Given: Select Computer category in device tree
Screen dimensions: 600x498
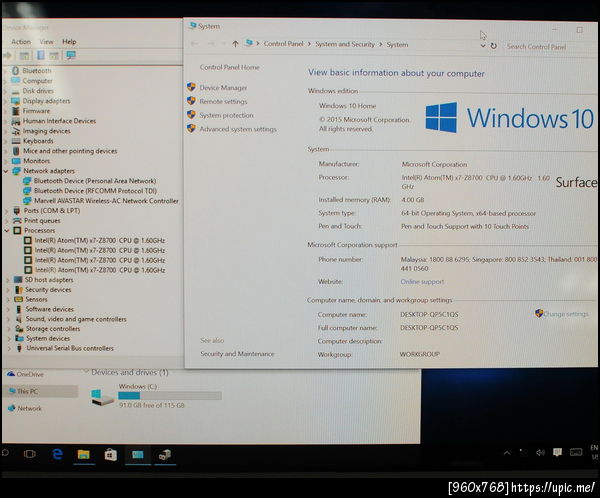Looking at the screenshot, I should coord(38,81).
